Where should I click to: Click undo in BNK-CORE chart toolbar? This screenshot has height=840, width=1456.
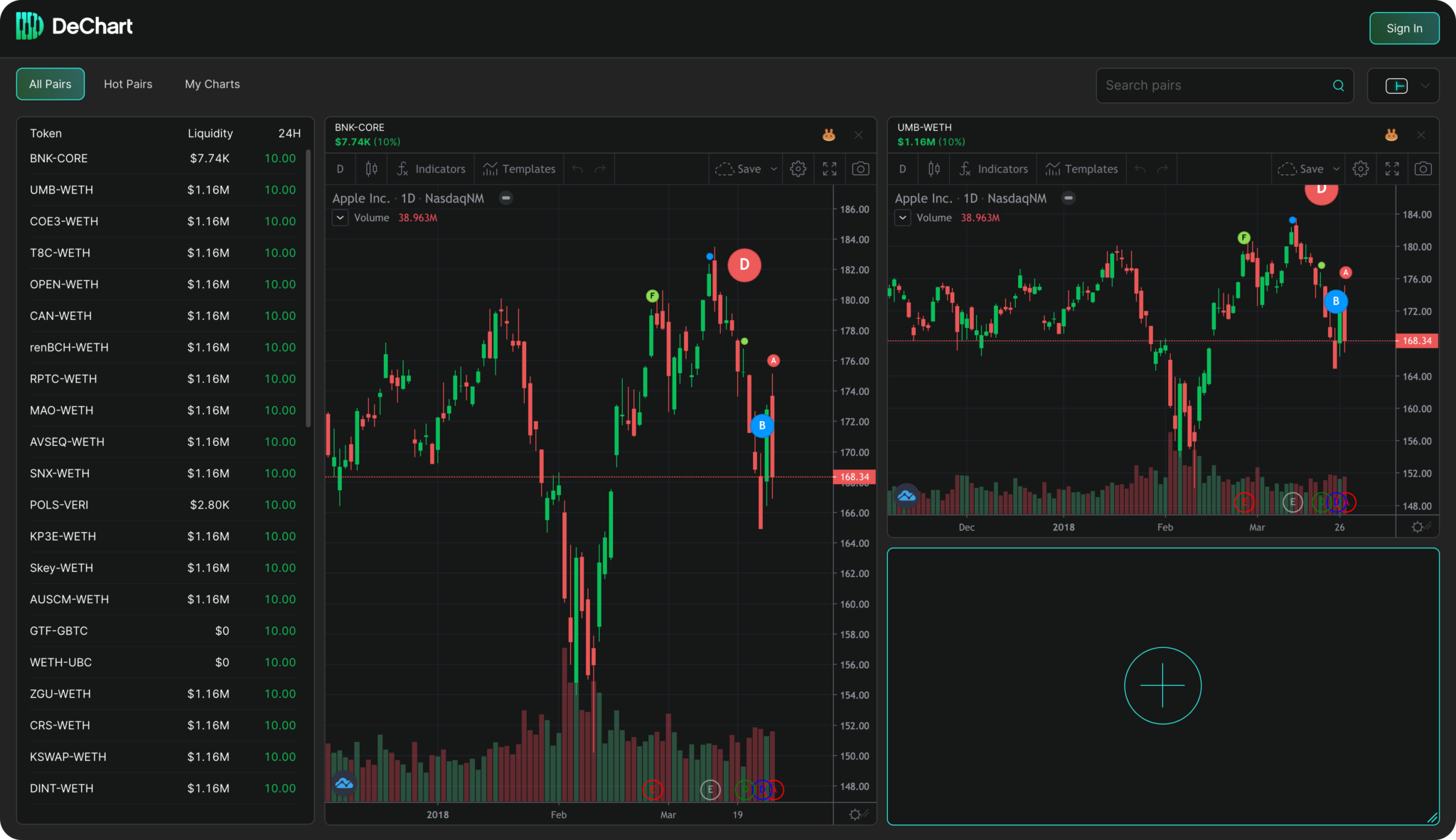(x=577, y=169)
